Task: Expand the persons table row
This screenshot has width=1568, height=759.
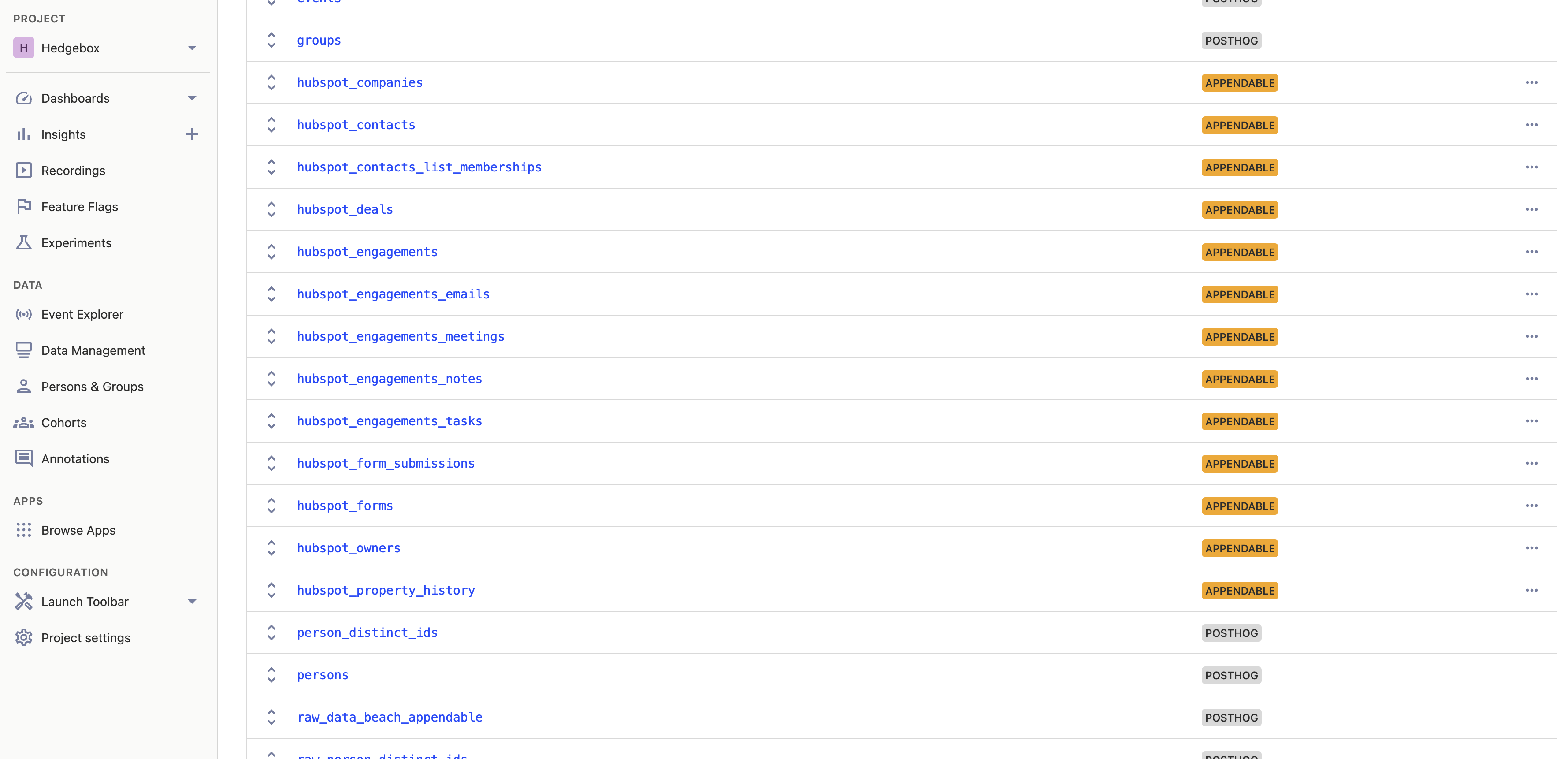Action: [271, 675]
